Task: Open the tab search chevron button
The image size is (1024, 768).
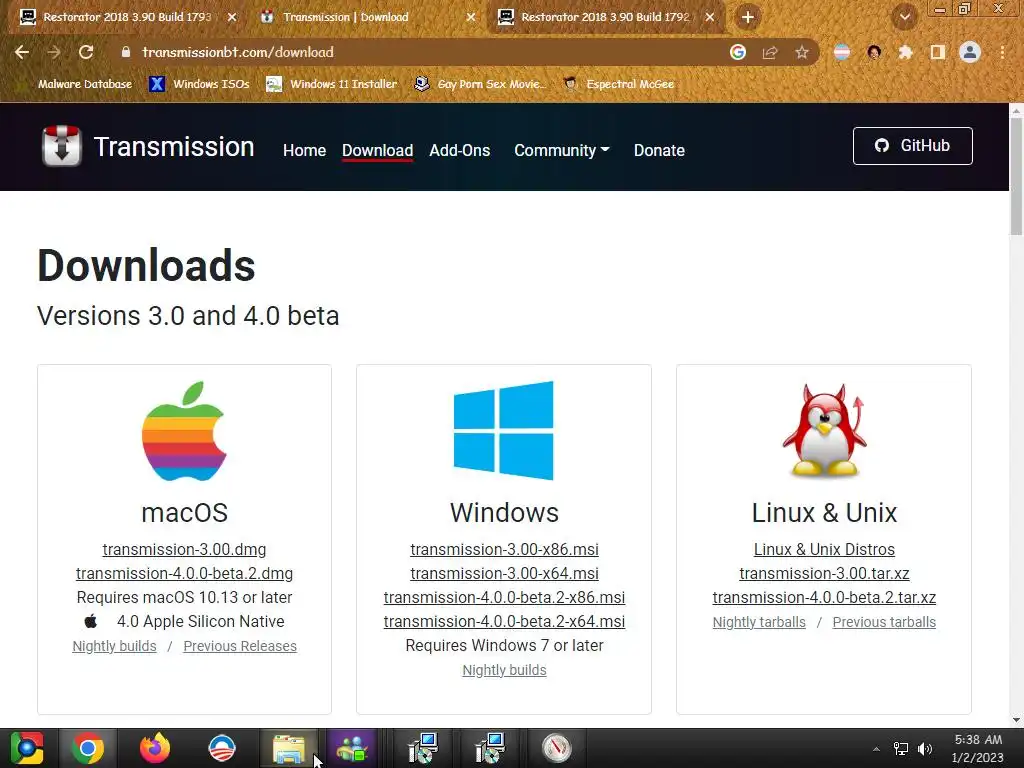Action: click(x=904, y=17)
